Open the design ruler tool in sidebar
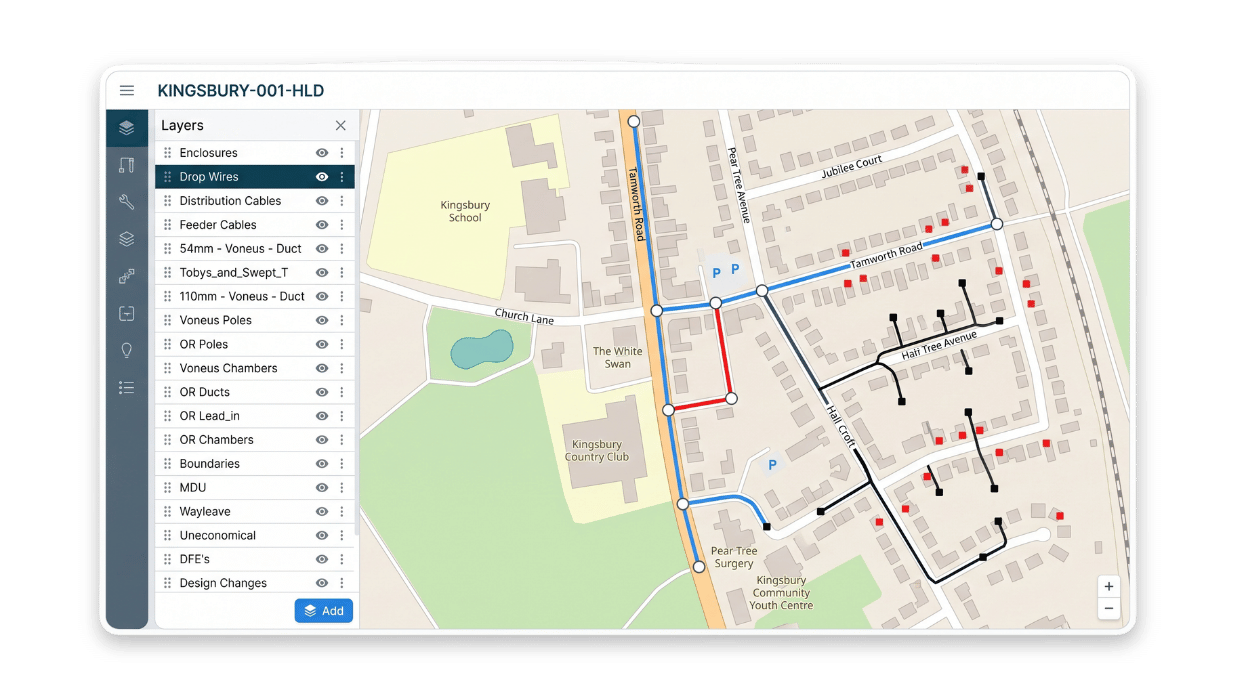The image size is (1260, 700). (127, 165)
